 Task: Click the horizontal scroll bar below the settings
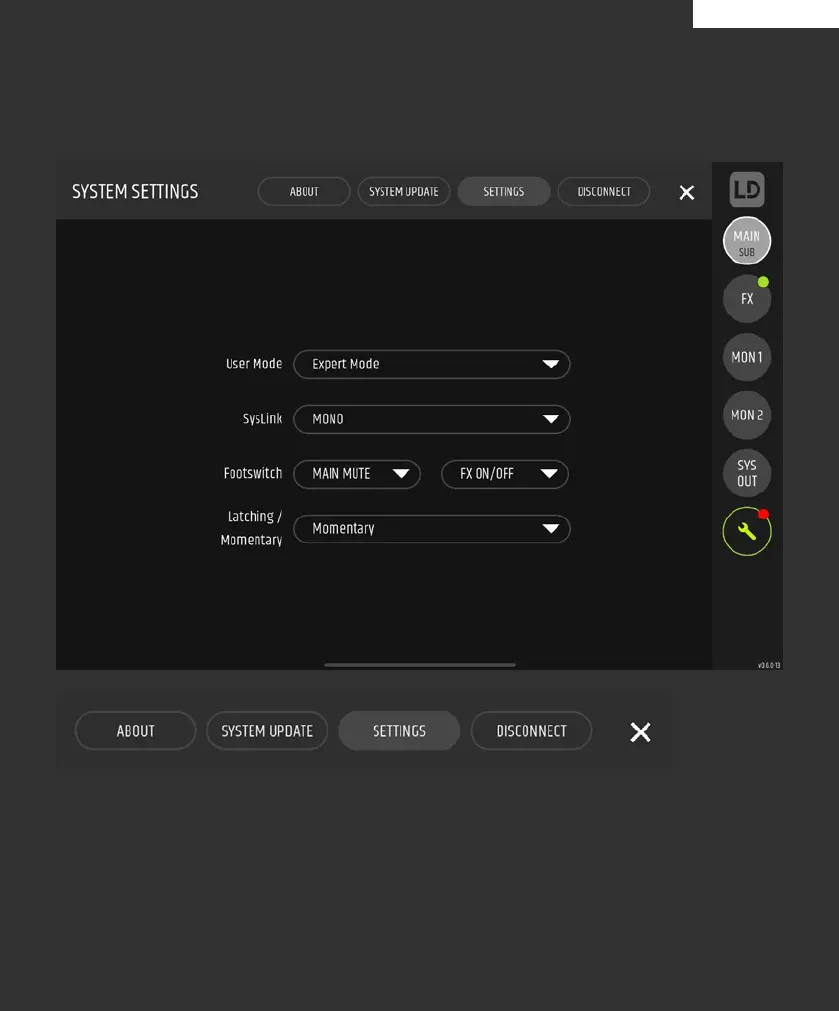click(420, 665)
